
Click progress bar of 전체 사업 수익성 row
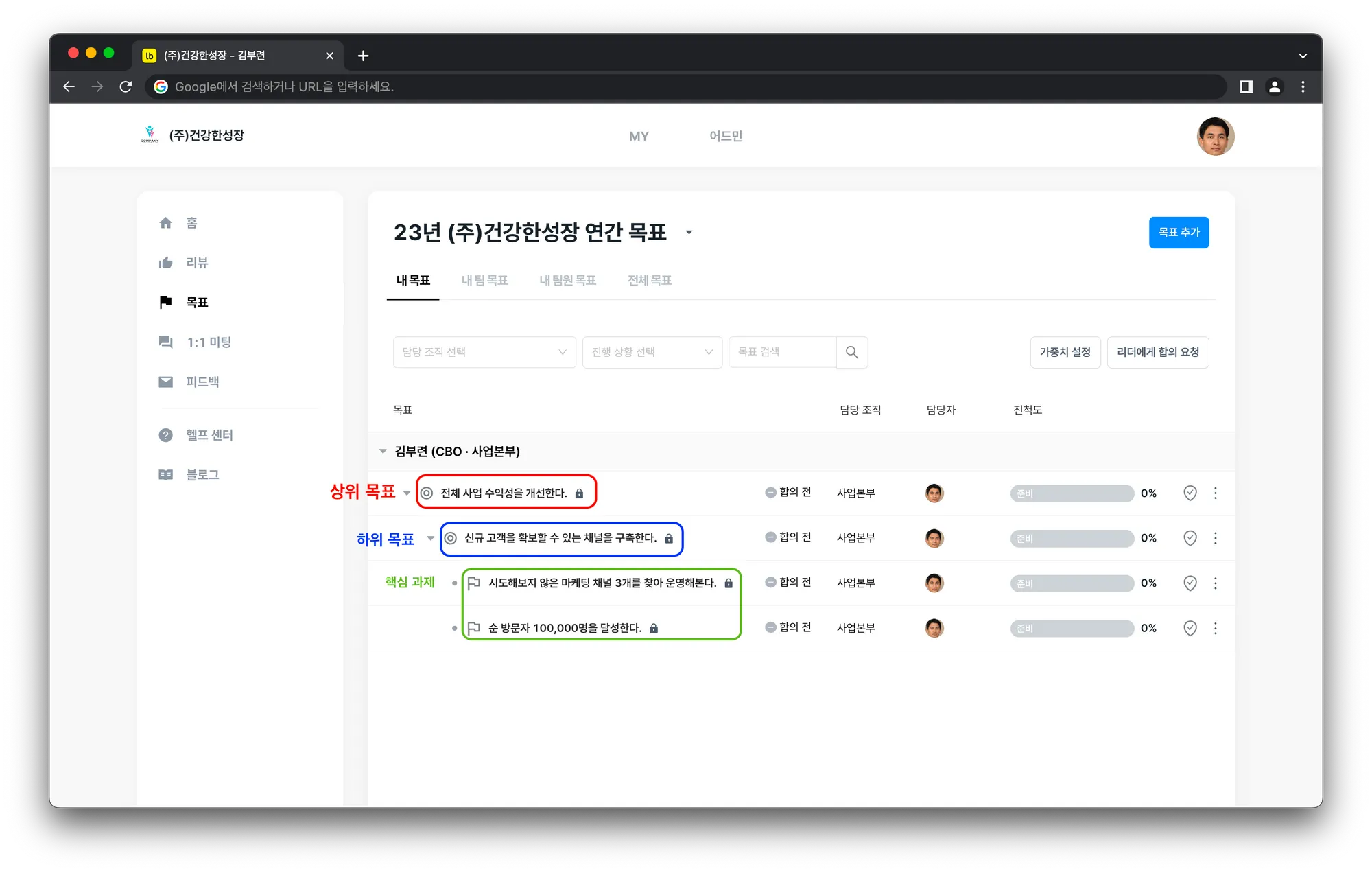[1072, 493]
